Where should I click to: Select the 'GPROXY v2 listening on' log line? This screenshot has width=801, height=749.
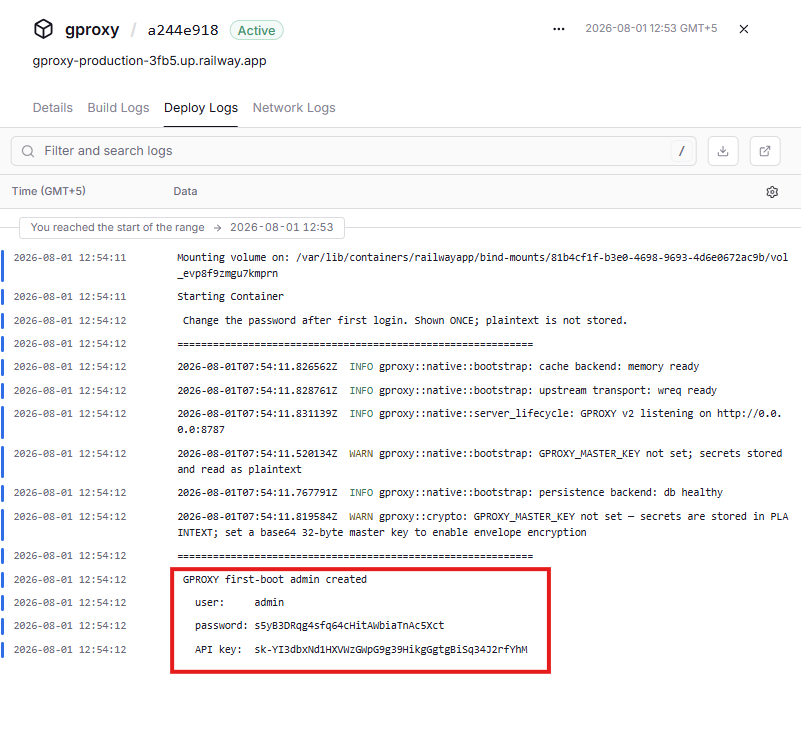click(x=400, y=422)
